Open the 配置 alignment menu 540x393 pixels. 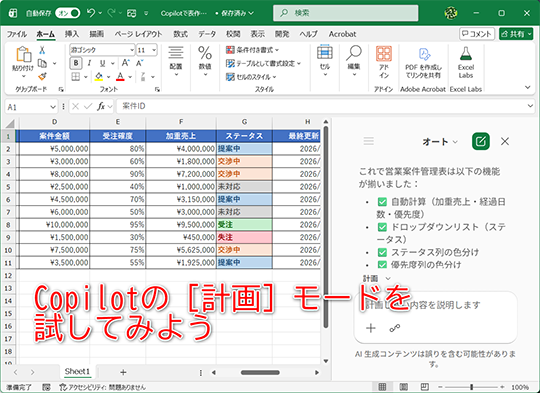coord(176,62)
